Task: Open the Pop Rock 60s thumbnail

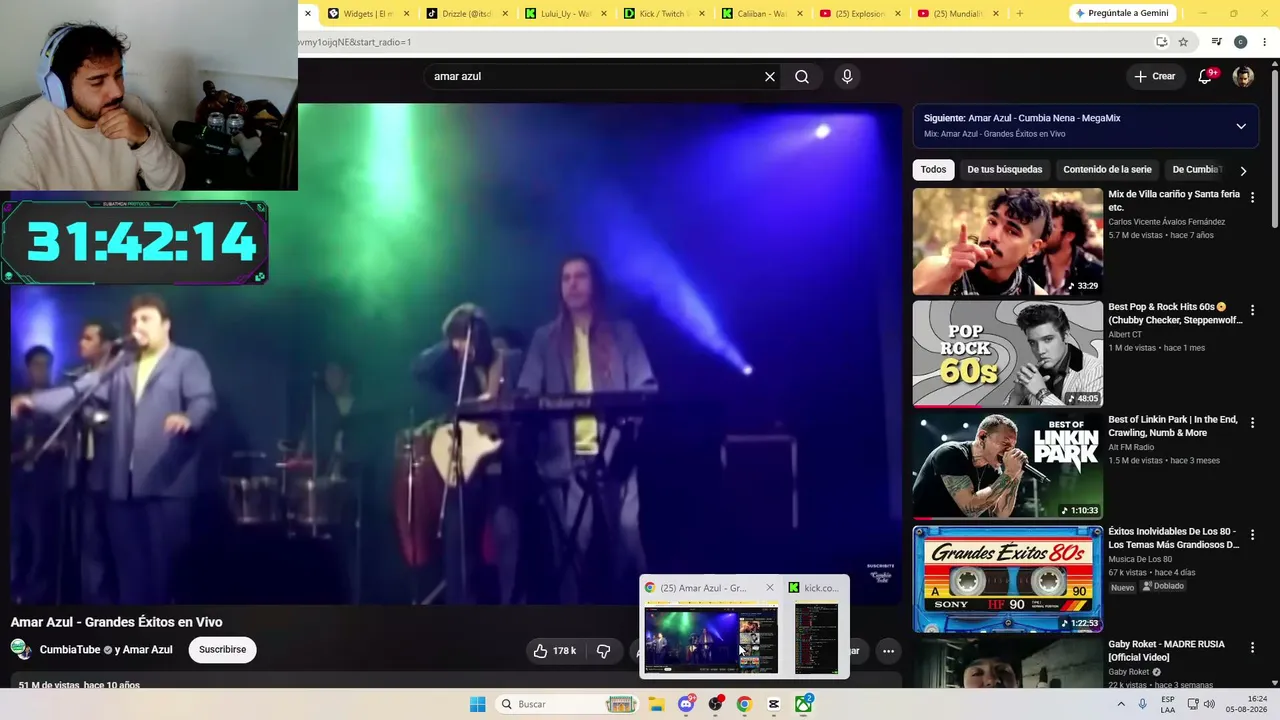Action: pos(1008,355)
